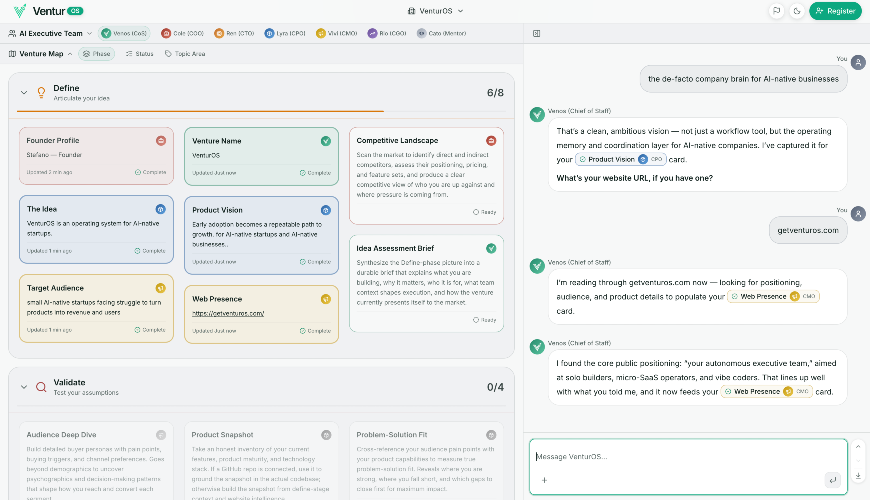Screen dimensions: 870x500
Task: Group the map by Topic Area
Action: (185, 54)
